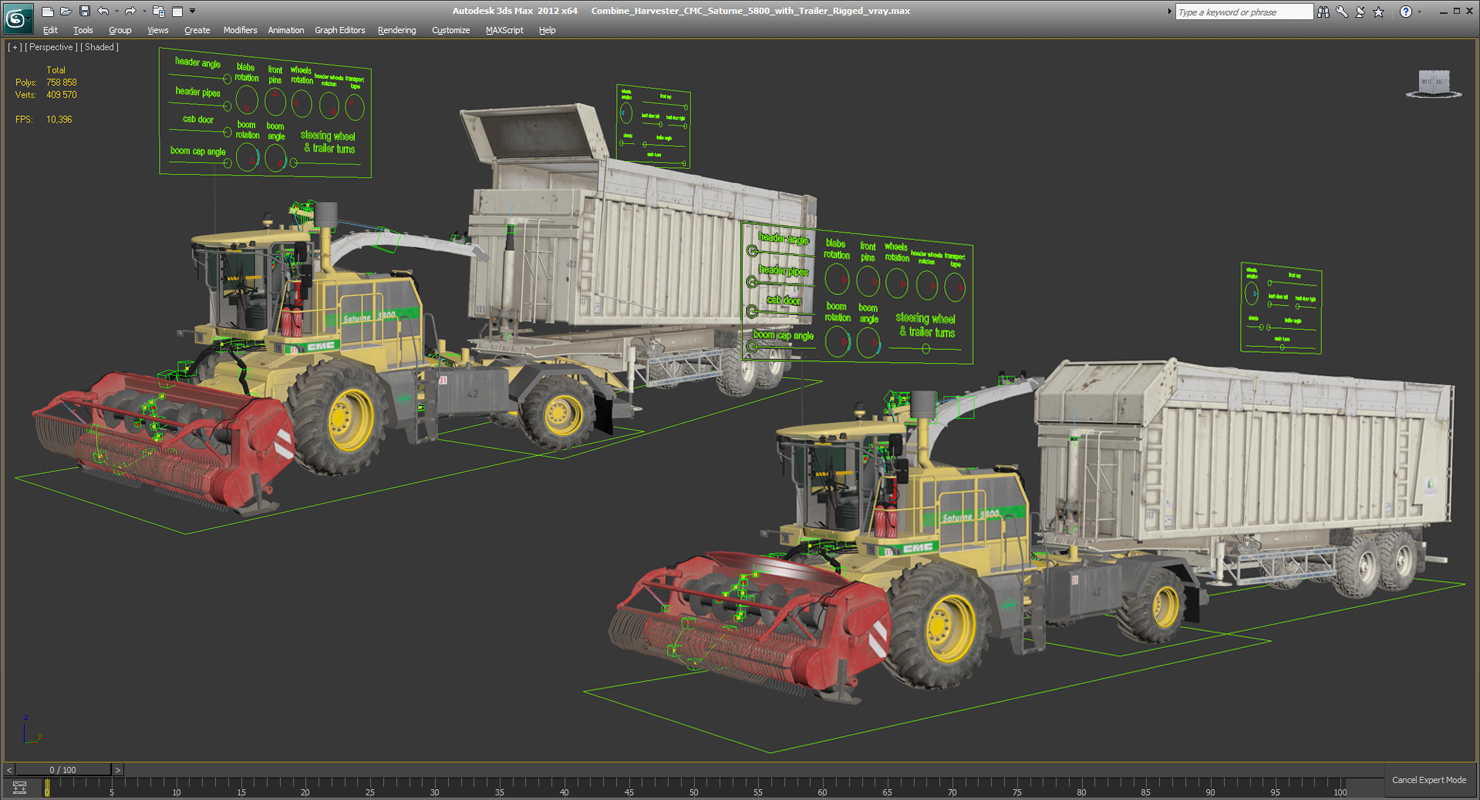Click the search keyword or phrase field
The image size is (1480, 800).
(1243, 12)
